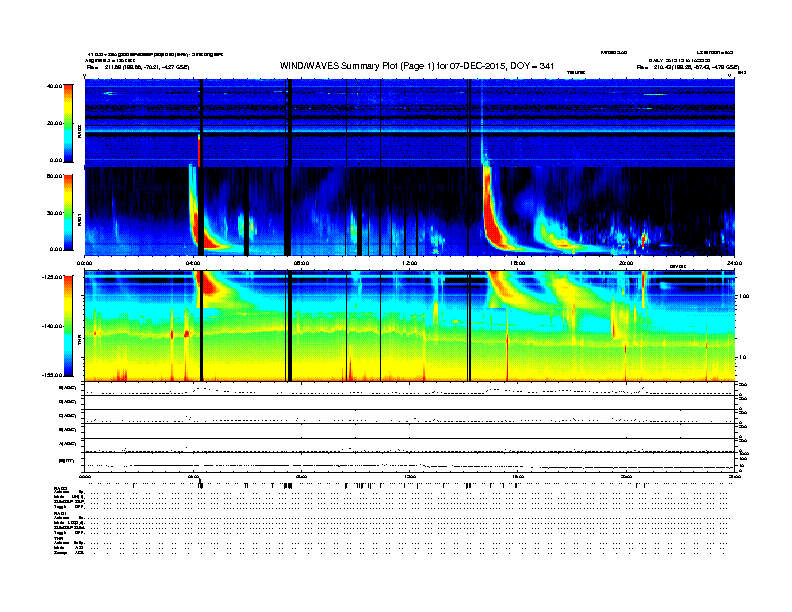
Task: Click the -140.00 label on TNR color scale
Action: 53,326
